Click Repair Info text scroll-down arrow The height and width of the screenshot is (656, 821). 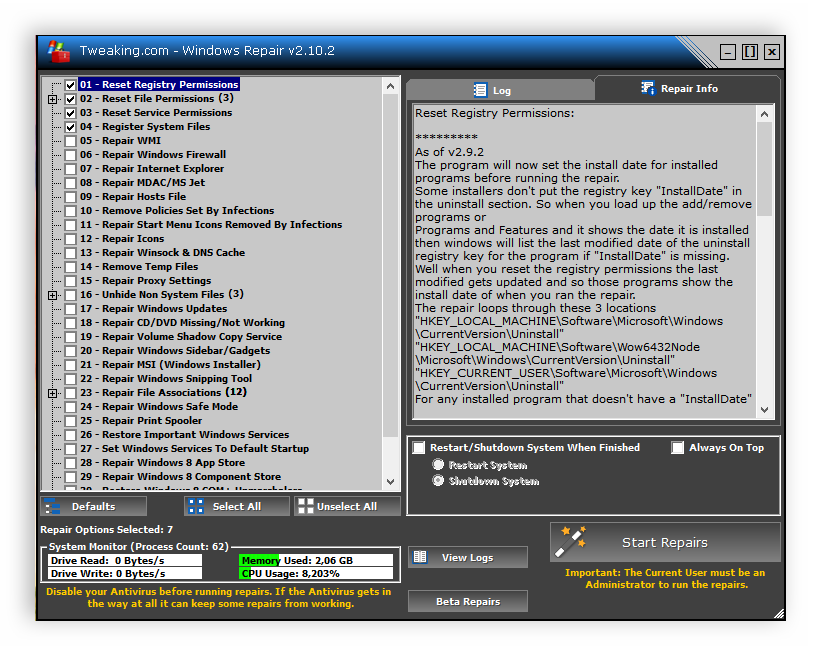point(764,409)
